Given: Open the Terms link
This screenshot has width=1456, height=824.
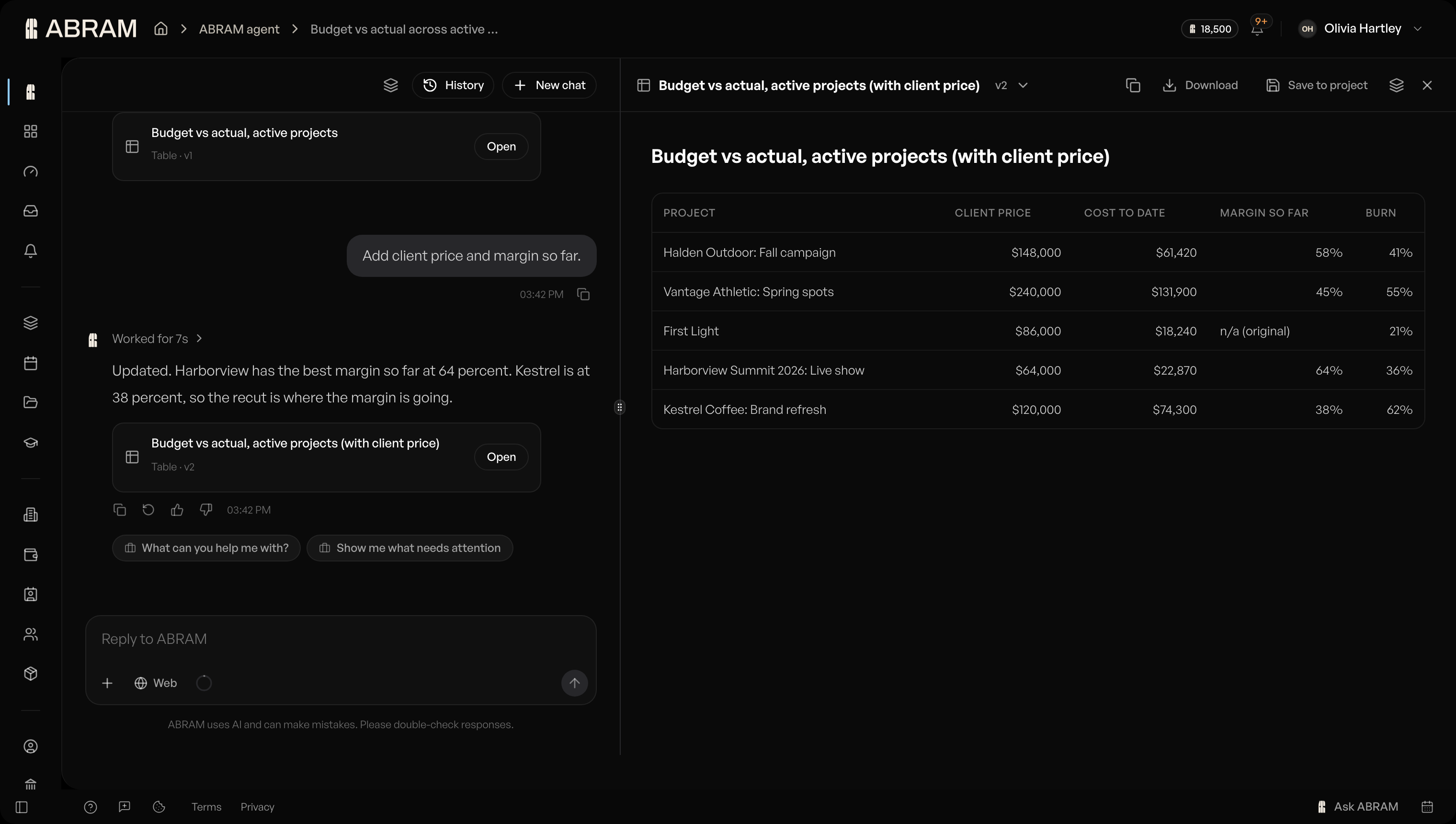Looking at the screenshot, I should (206, 807).
